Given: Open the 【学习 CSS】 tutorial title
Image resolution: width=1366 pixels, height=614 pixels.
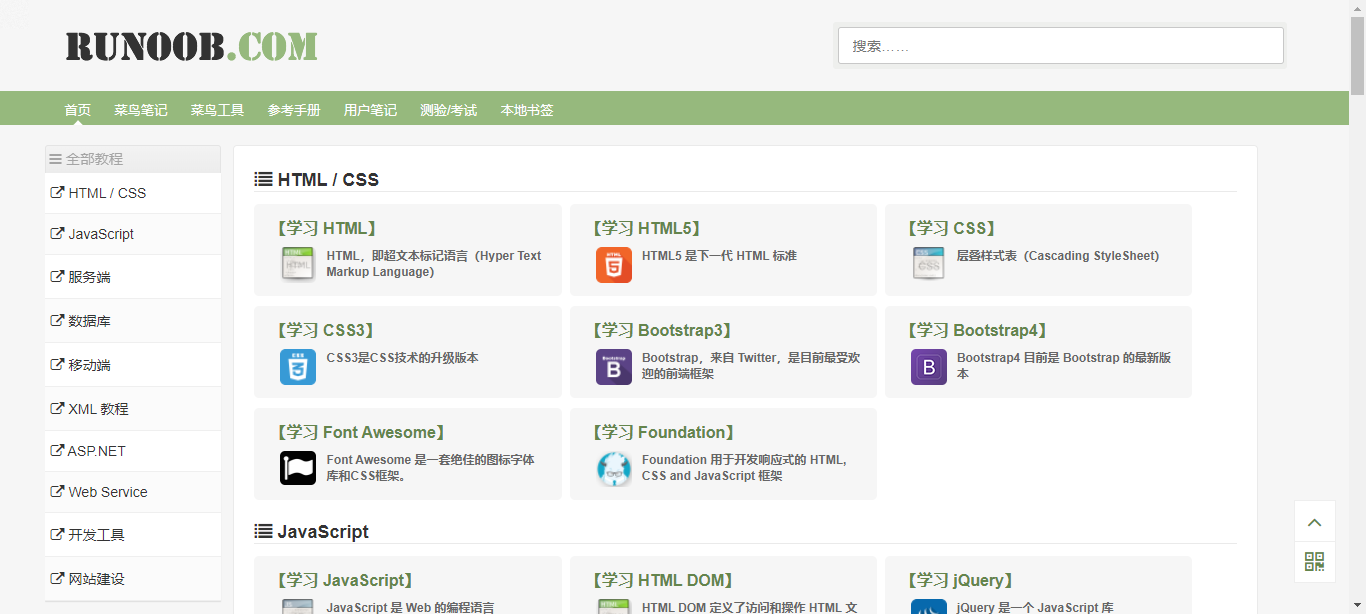Looking at the screenshot, I should tap(952, 228).
